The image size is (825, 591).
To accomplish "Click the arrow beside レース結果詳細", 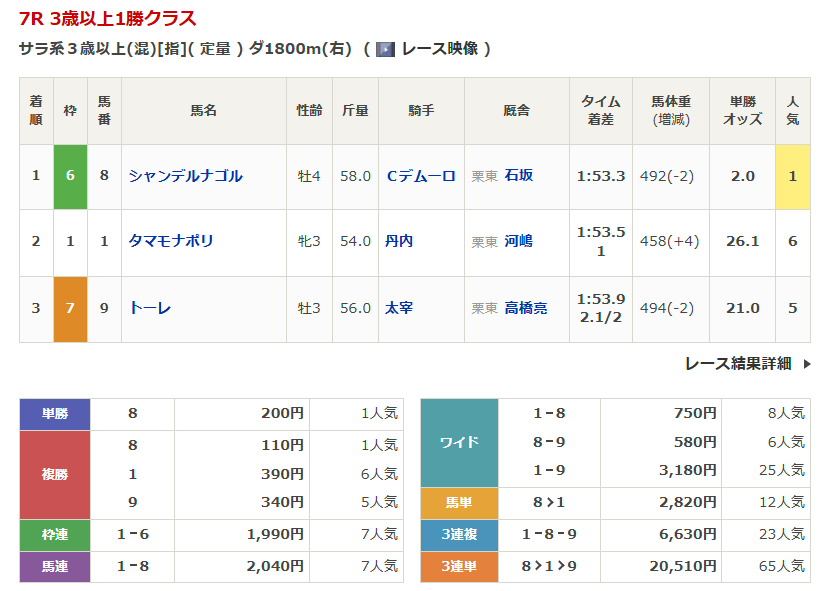I will (x=806, y=364).
